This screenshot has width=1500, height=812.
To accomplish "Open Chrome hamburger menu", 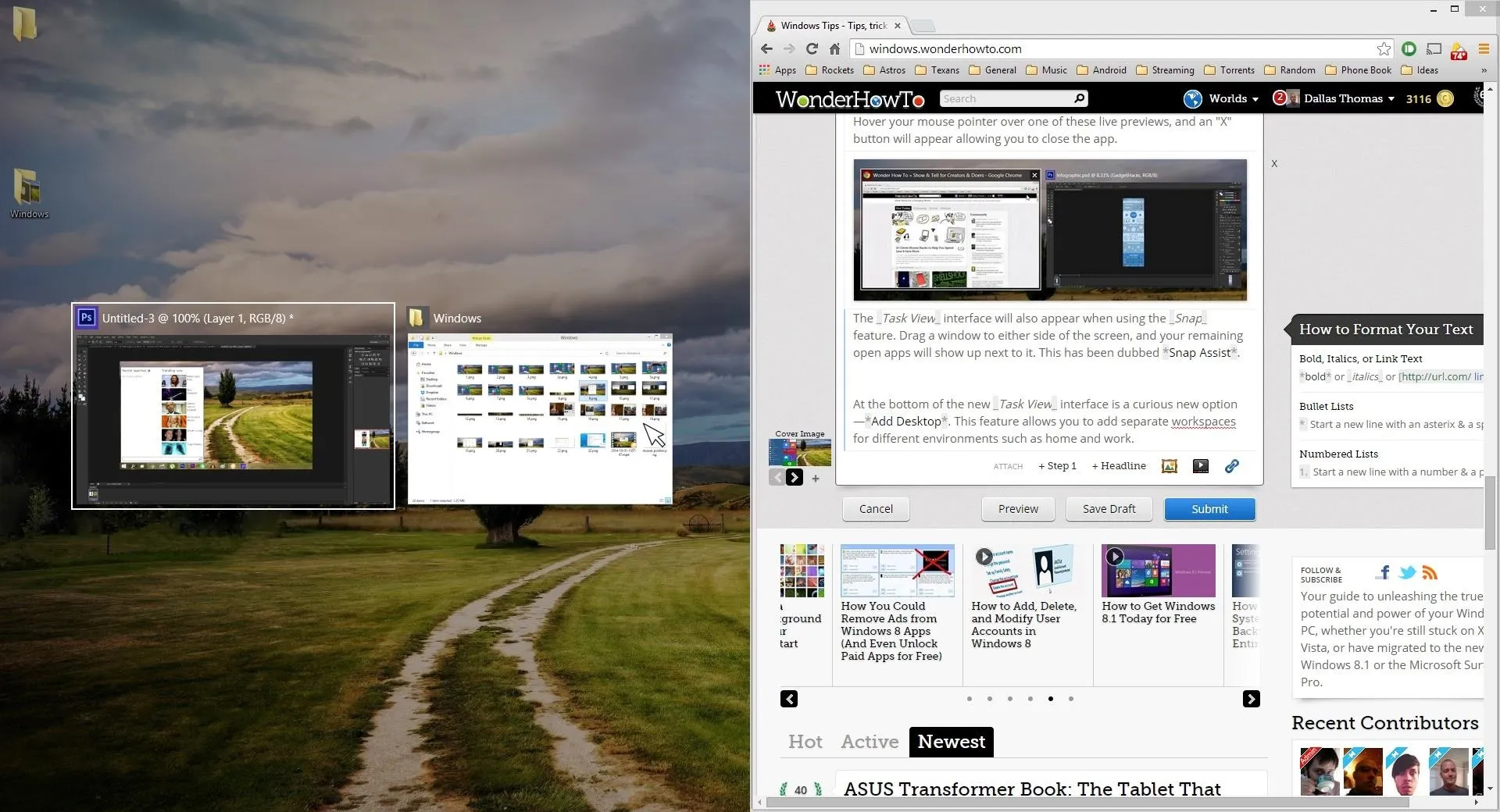I will click(x=1483, y=48).
